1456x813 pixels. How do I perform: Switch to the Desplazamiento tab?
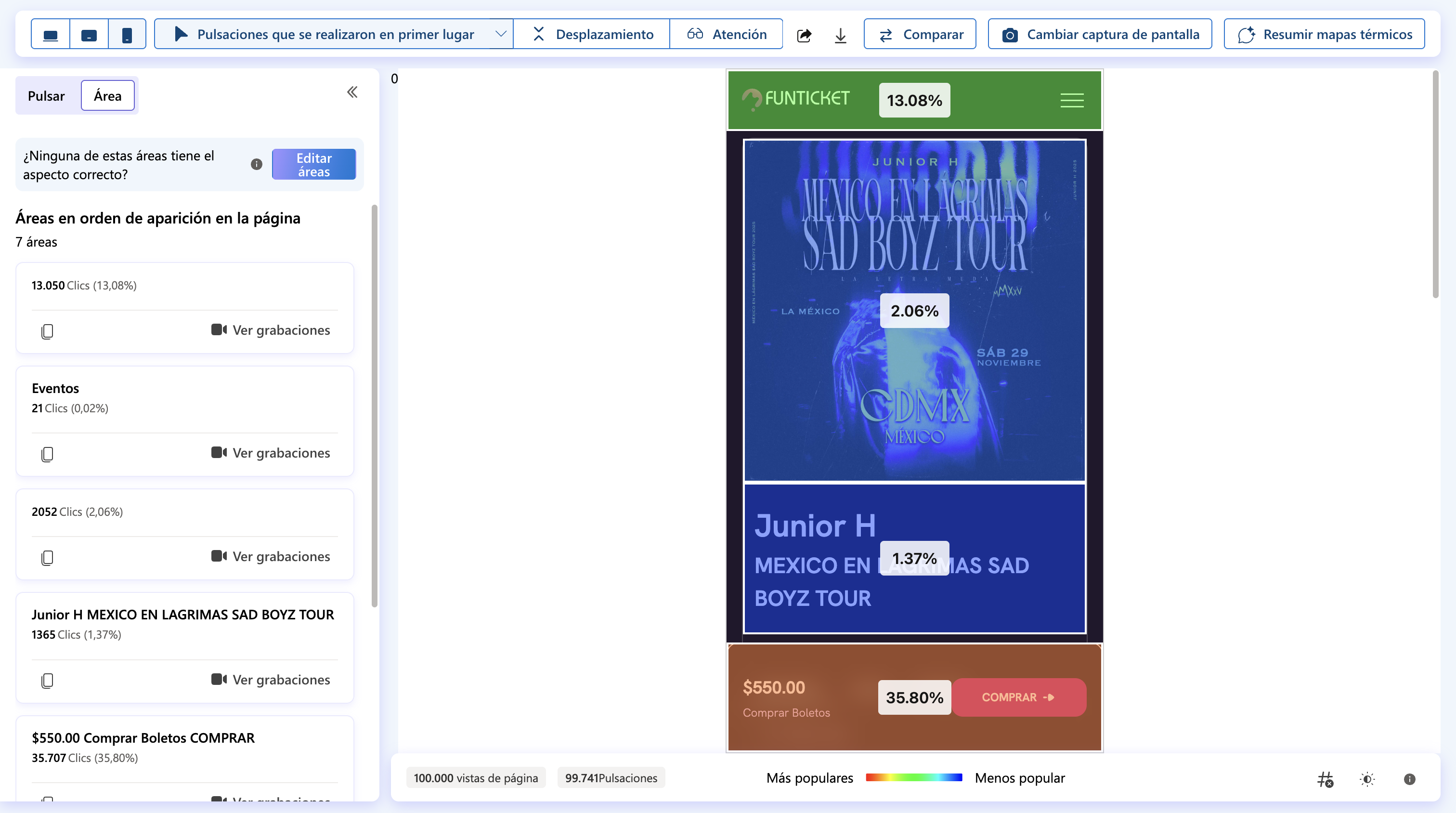pyautogui.click(x=592, y=34)
